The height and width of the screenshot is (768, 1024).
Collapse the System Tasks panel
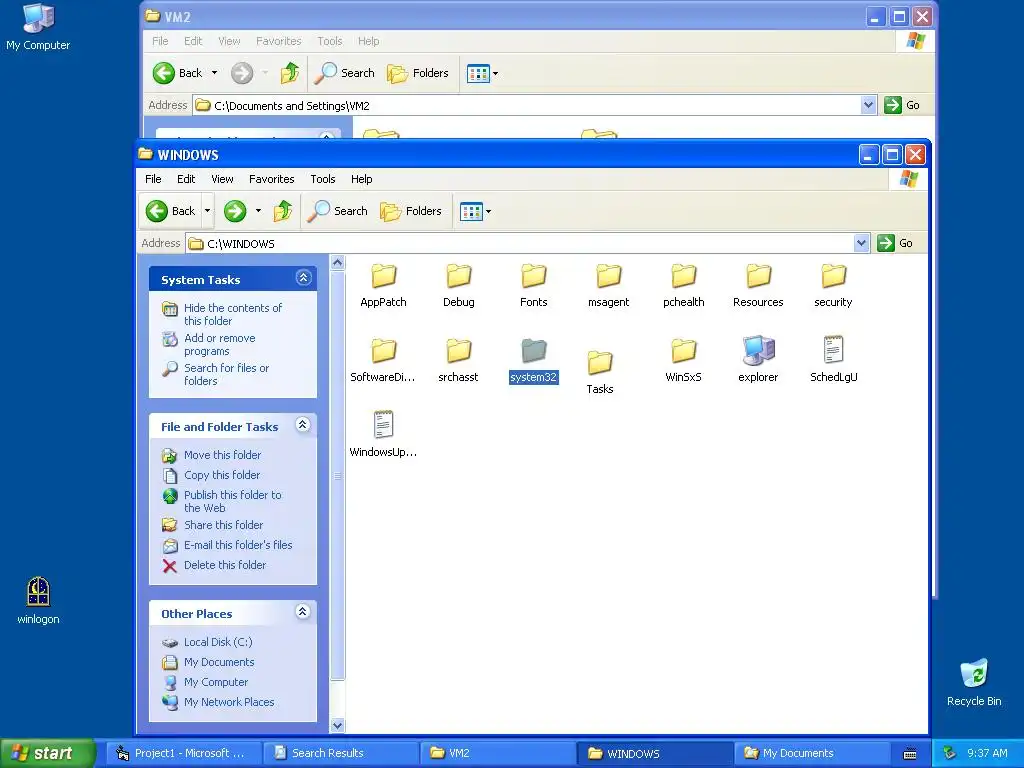tap(303, 278)
